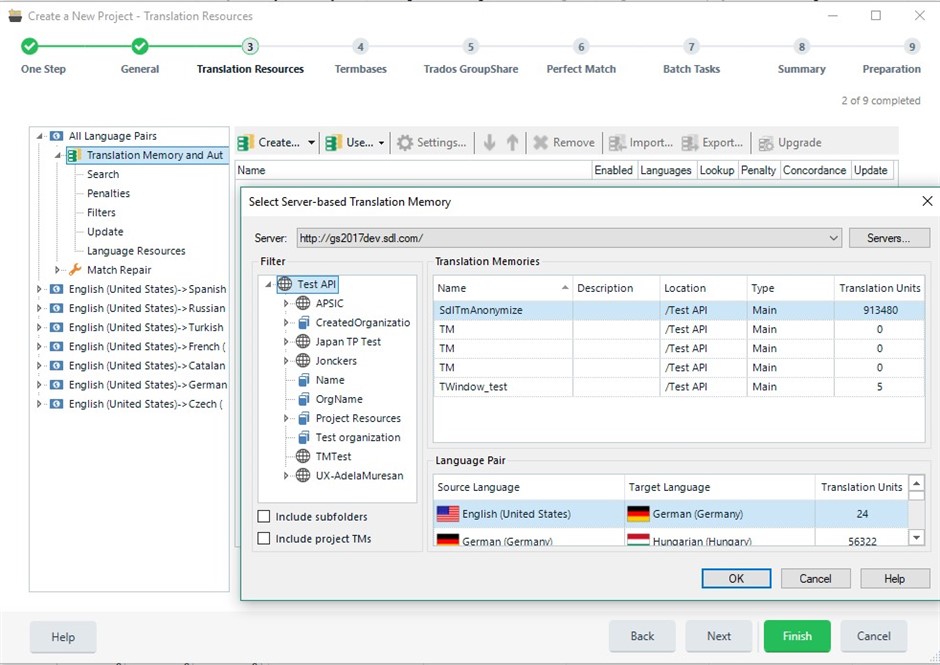Click the All Language Pairs icon
The height and width of the screenshot is (665, 940).
click(56, 136)
